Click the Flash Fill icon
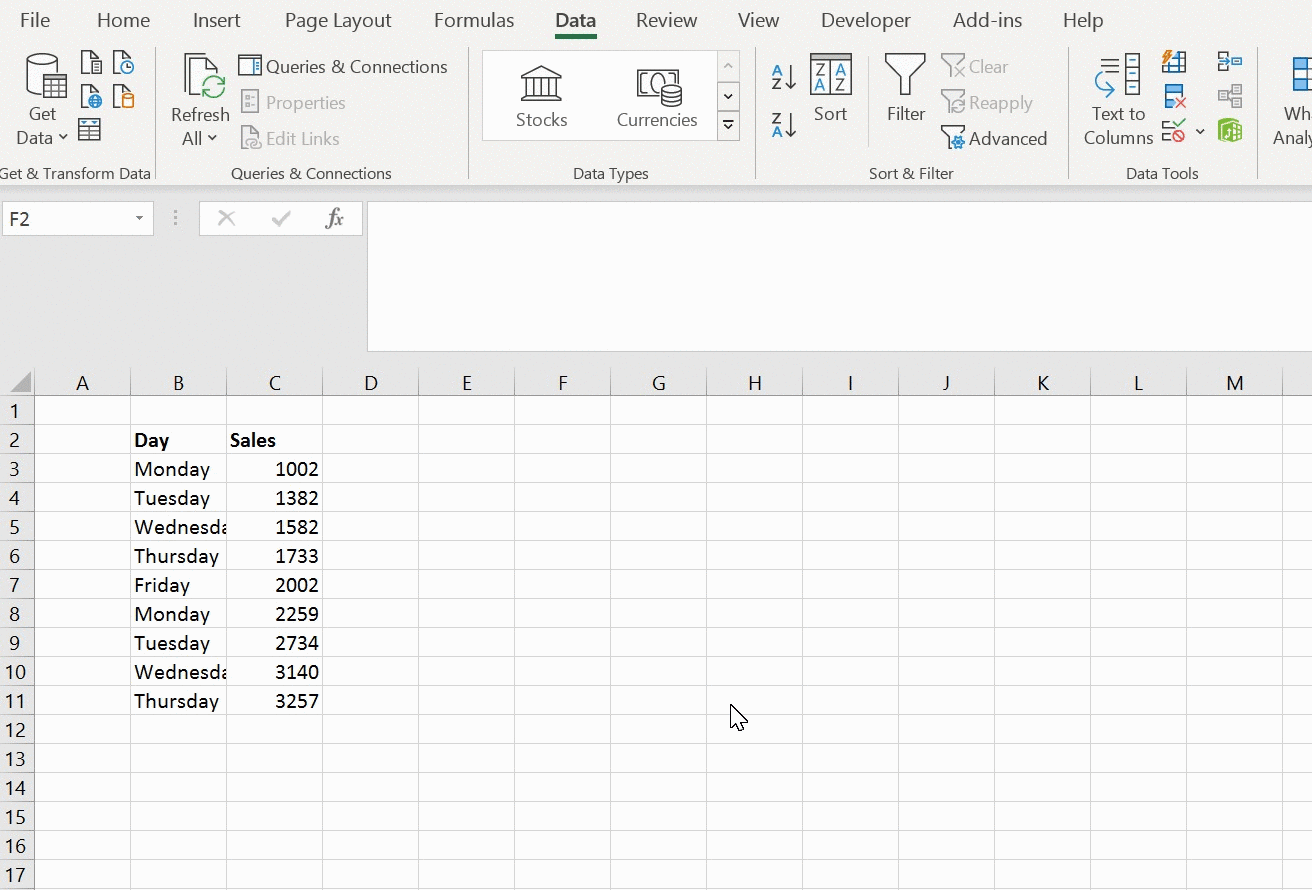1312x890 pixels. coord(1174,63)
